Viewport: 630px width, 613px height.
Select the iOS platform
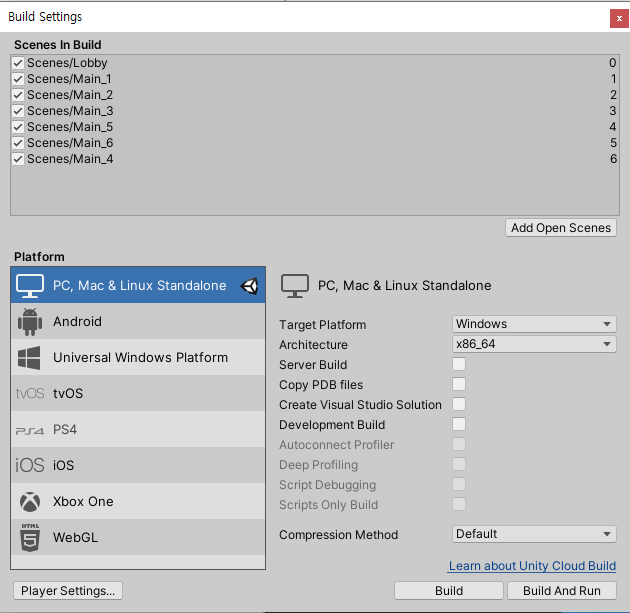(x=138, y=465)
